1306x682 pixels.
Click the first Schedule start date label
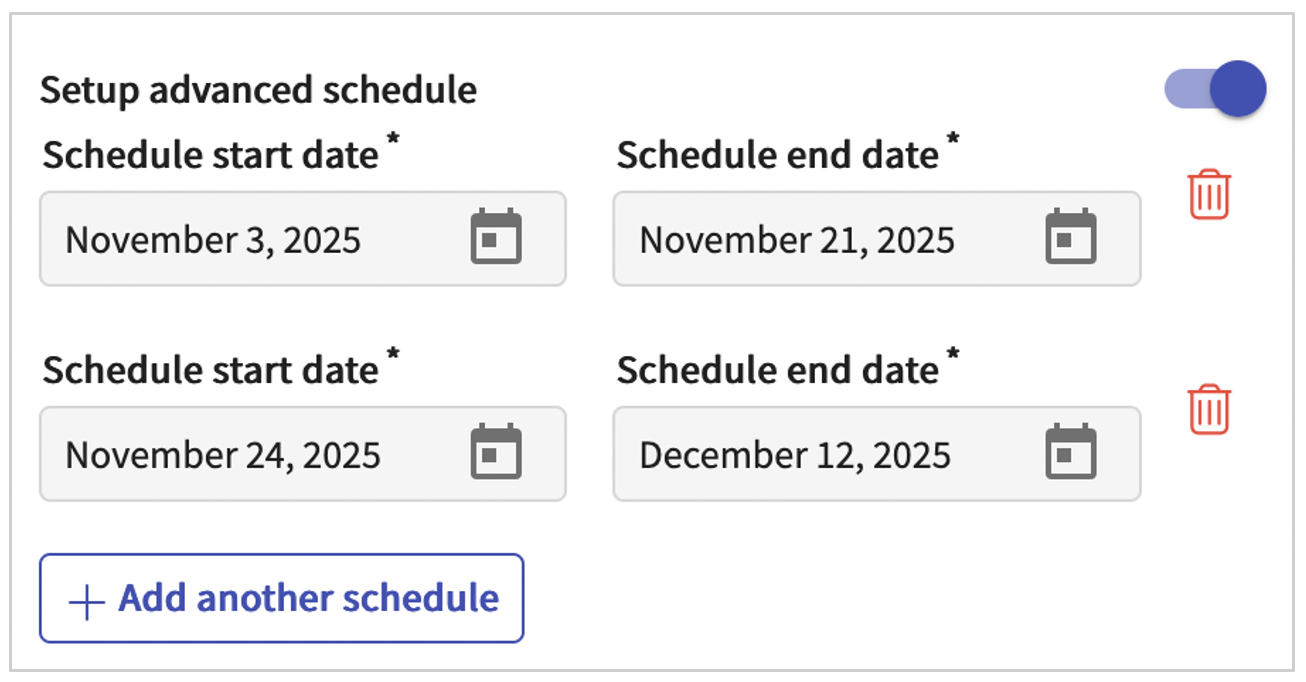point(211,155)
